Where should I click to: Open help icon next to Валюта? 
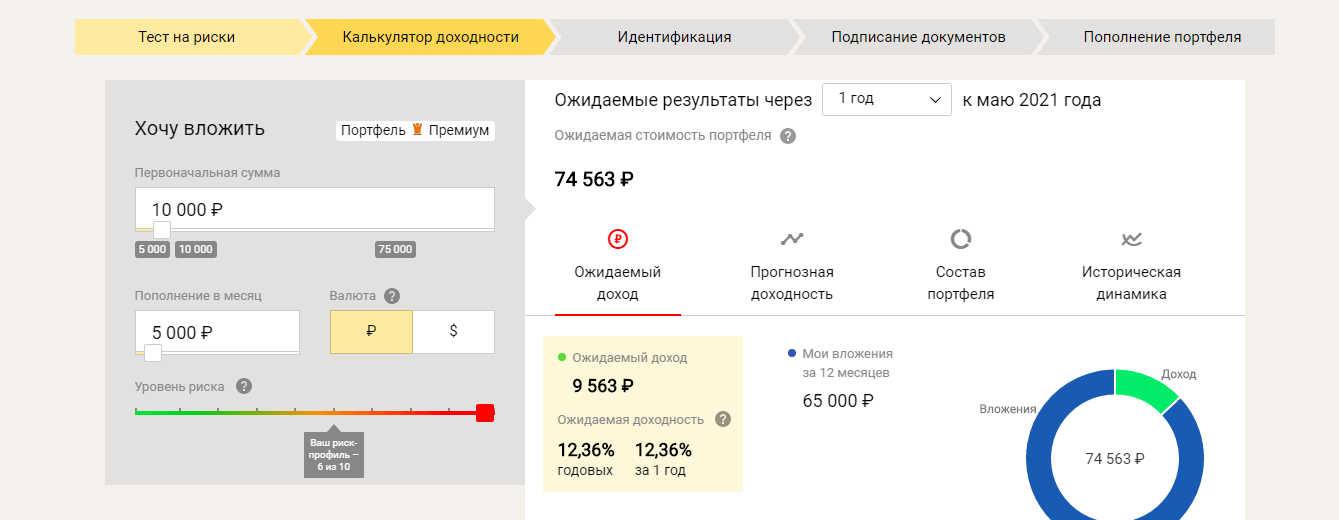click(x=392, y=296)
